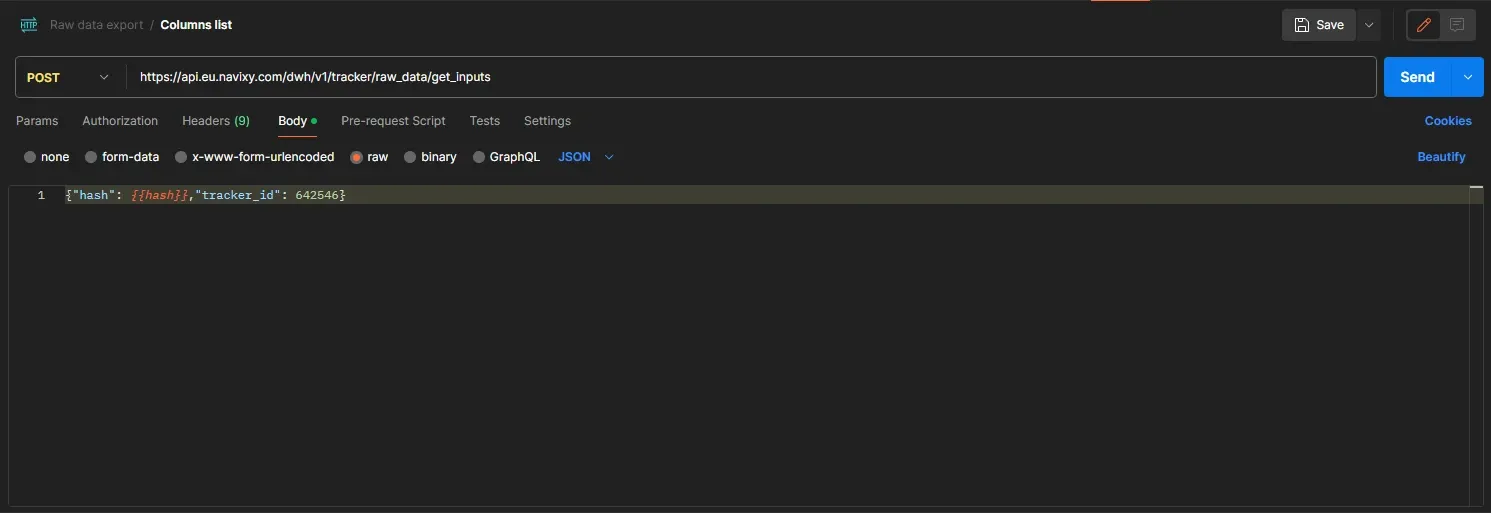Click the Save floppy disk icon
This screenshot has height=513, width=1491.
tap(1301, 25)
